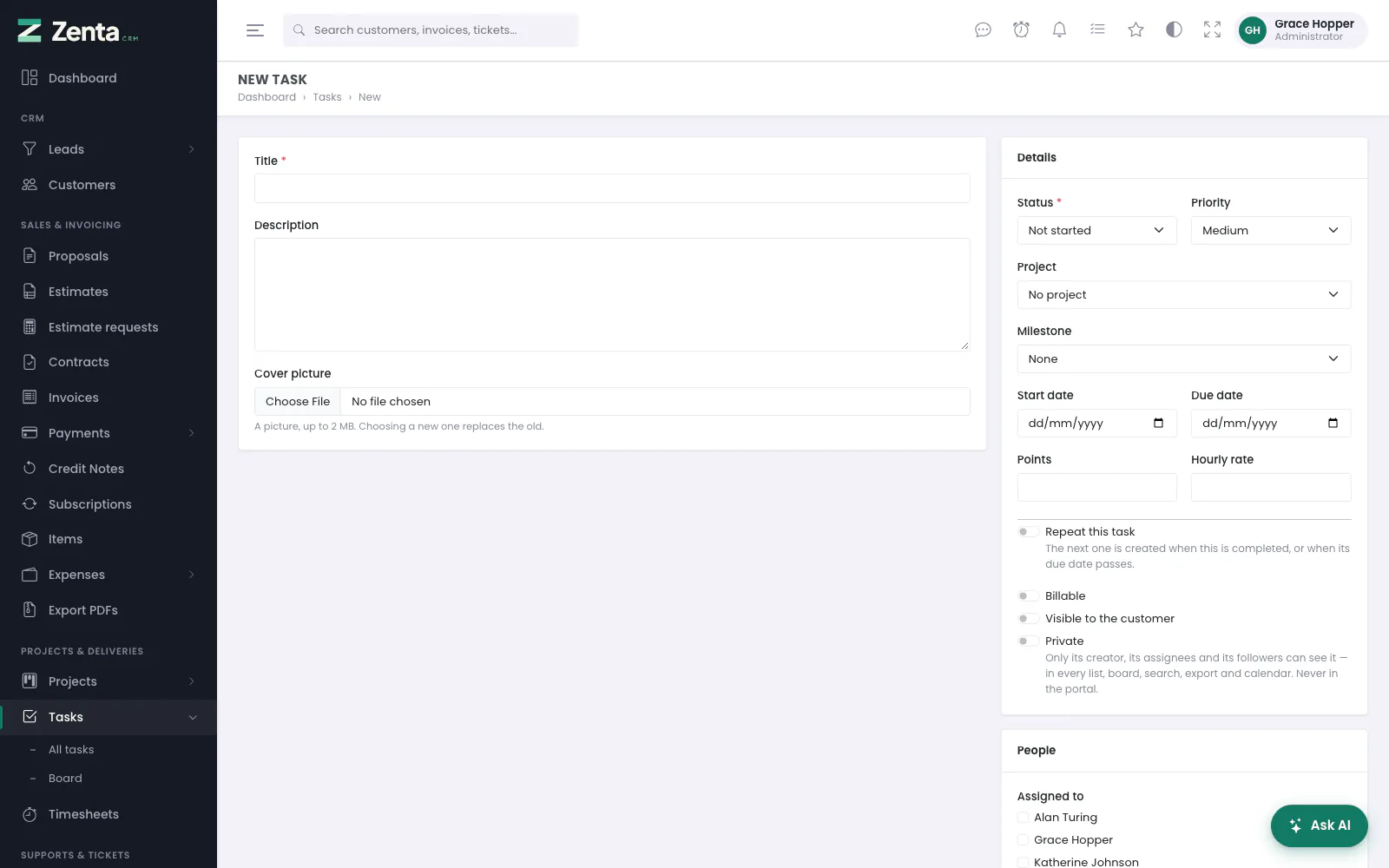Turn on the Billable switch

click(x=1028, y=596)
